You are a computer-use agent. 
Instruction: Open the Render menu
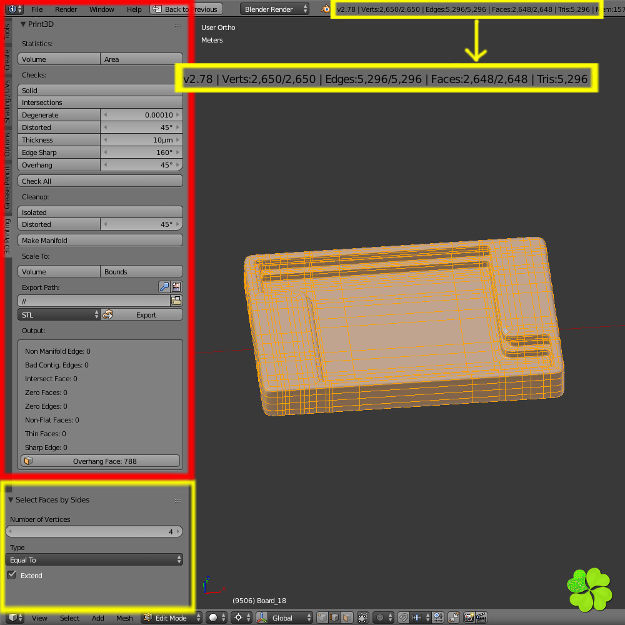[x=66, y=9]
